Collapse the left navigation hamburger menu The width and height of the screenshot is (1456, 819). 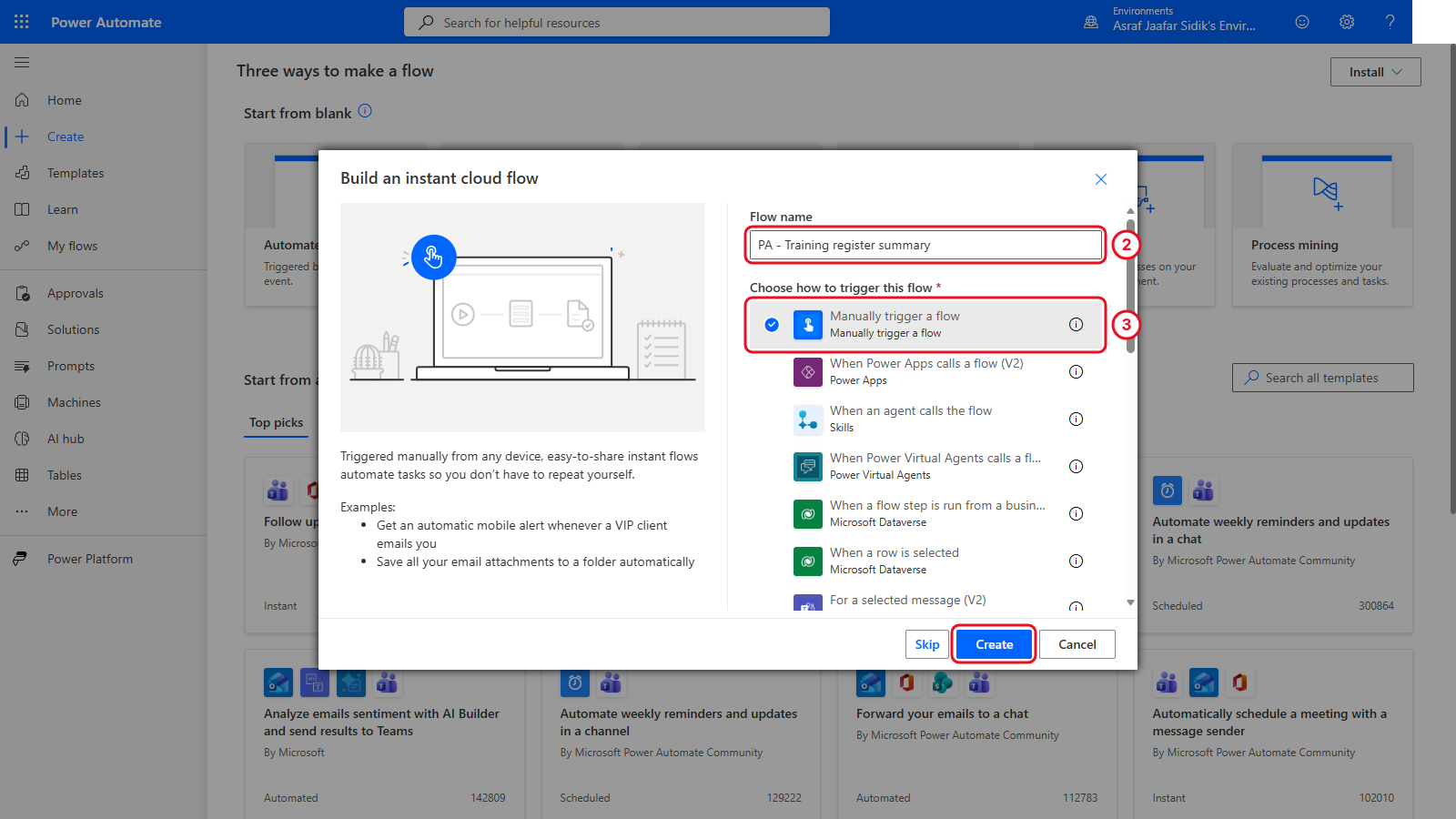click(x=22, y=63)
